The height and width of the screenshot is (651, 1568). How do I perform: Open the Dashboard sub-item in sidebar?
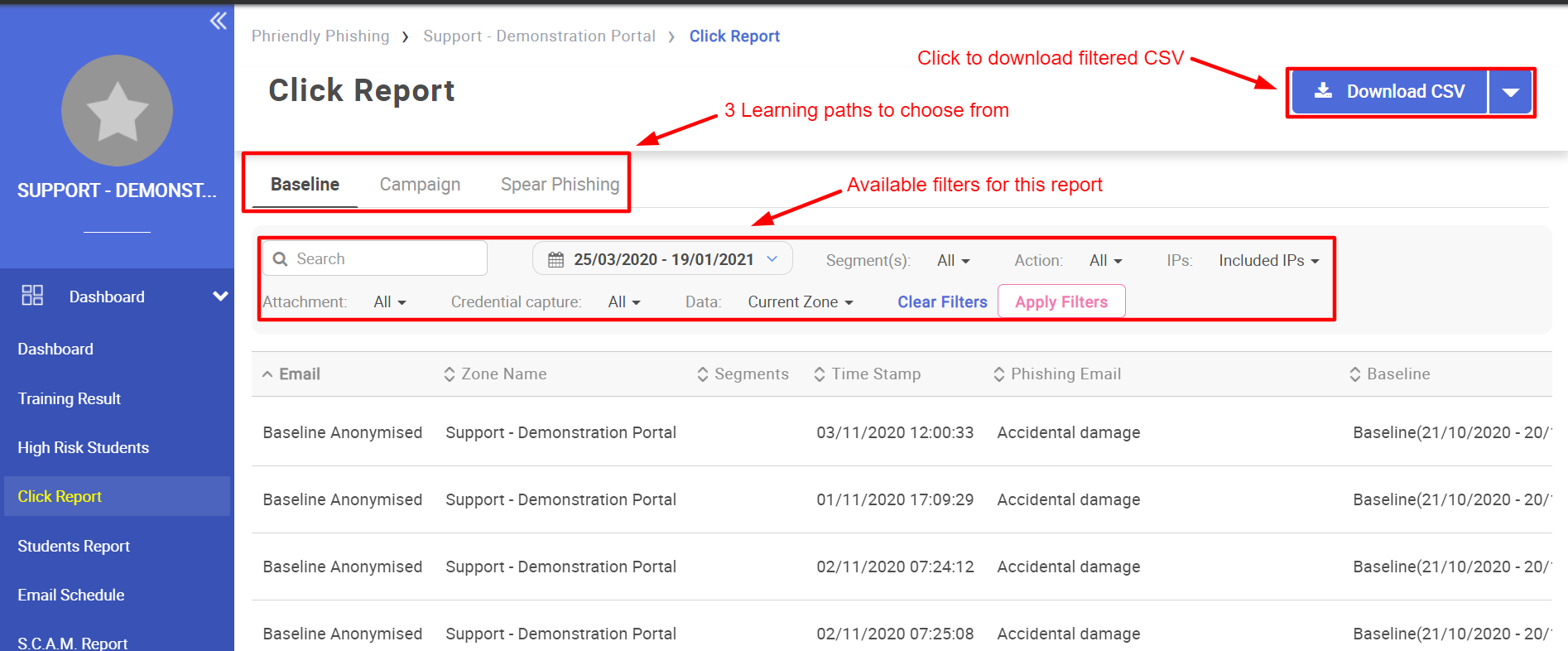(x=55, y=349)
